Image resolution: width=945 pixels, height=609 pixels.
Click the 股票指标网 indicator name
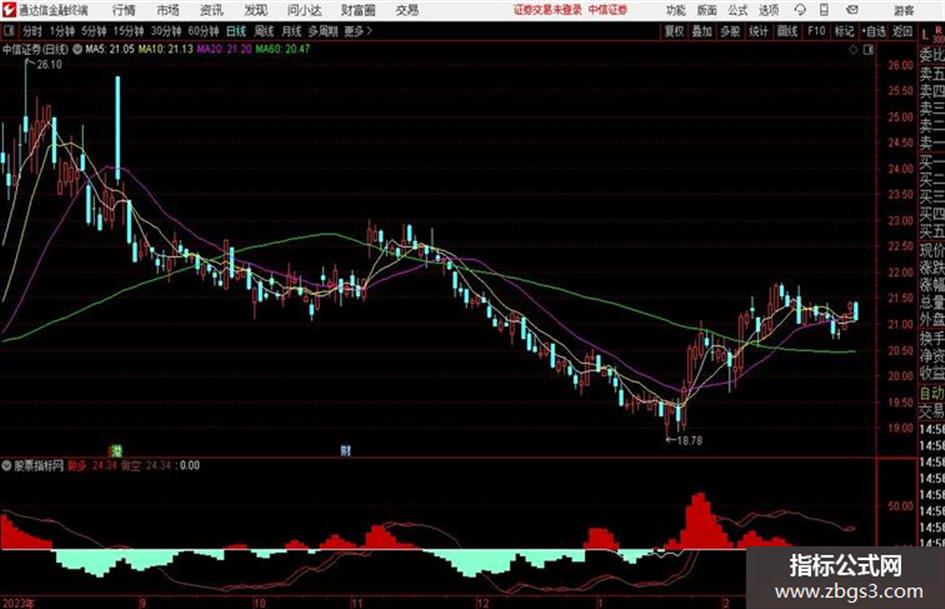click(39, 465)
